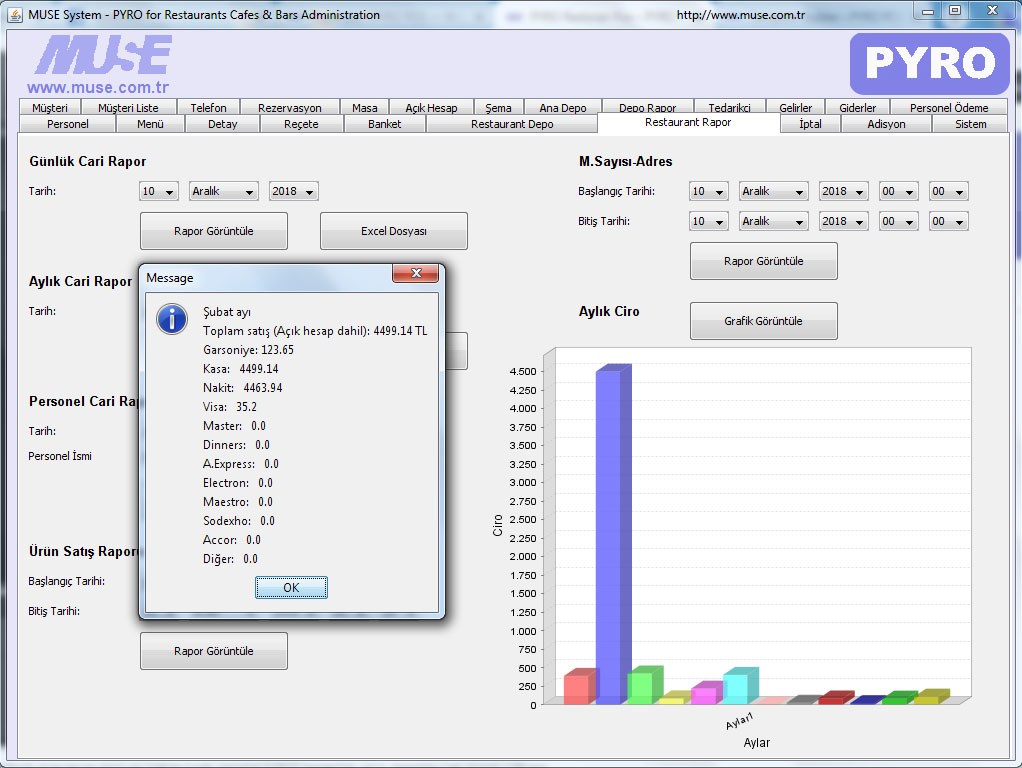Screen dimensions: 1022x768
Task: Open the Detay tab
Action: coord(223,124)
